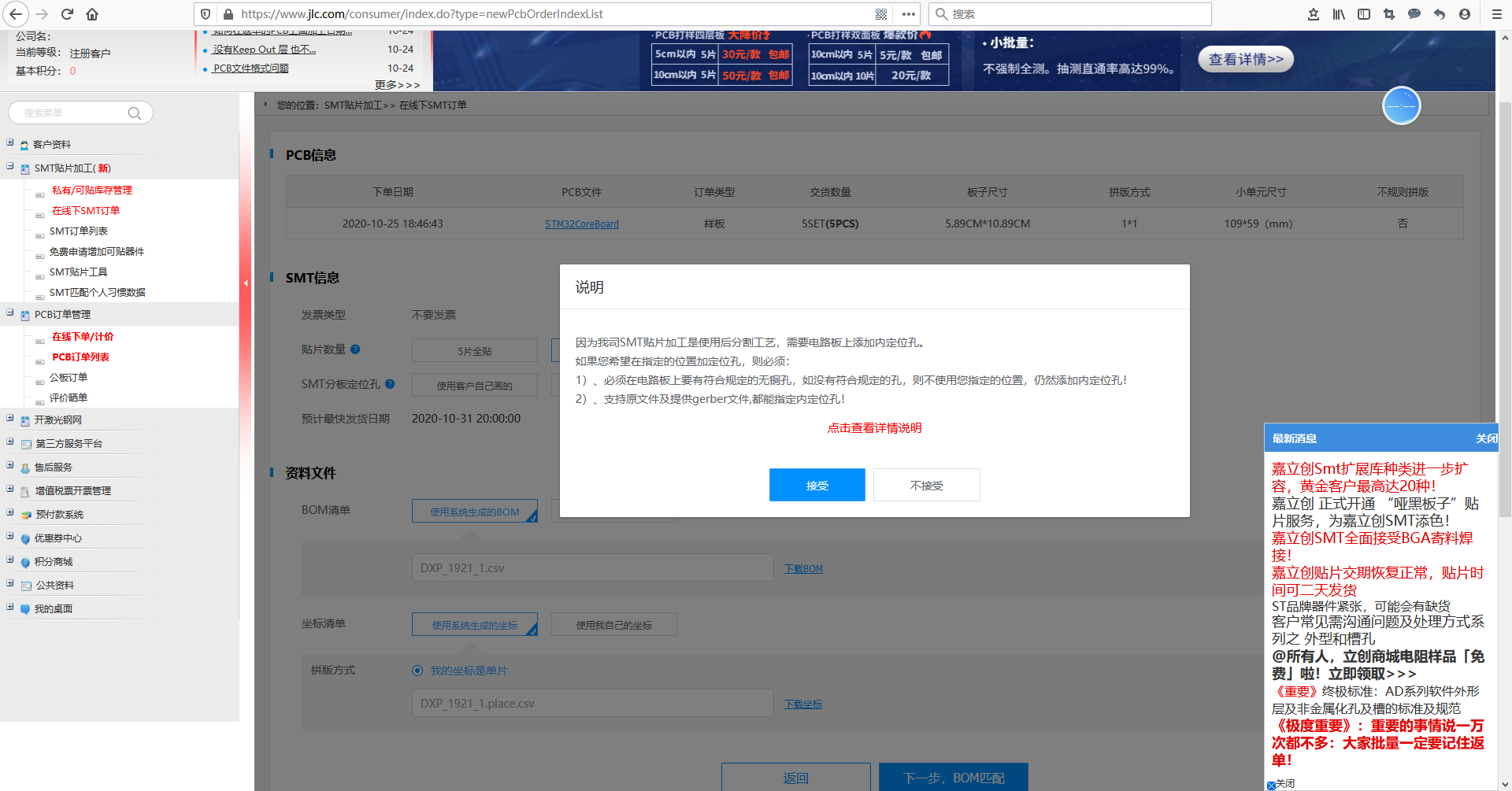Open the menu search magnifier in sidebar
The width and height of the screenshot is (1512, 791).
click(134, 113)
